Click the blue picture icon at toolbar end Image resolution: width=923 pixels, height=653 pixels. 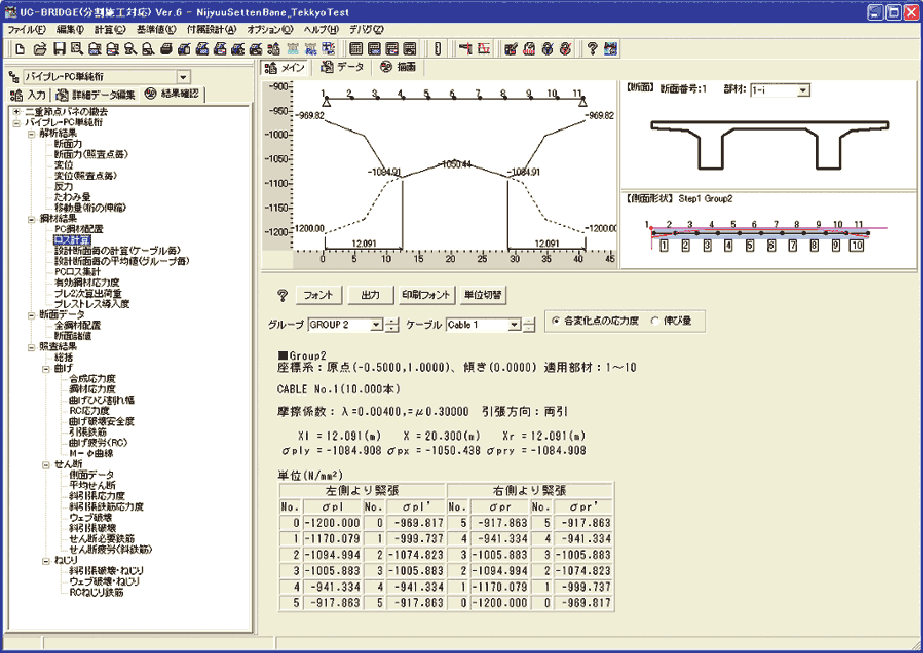tap(610, 49)
